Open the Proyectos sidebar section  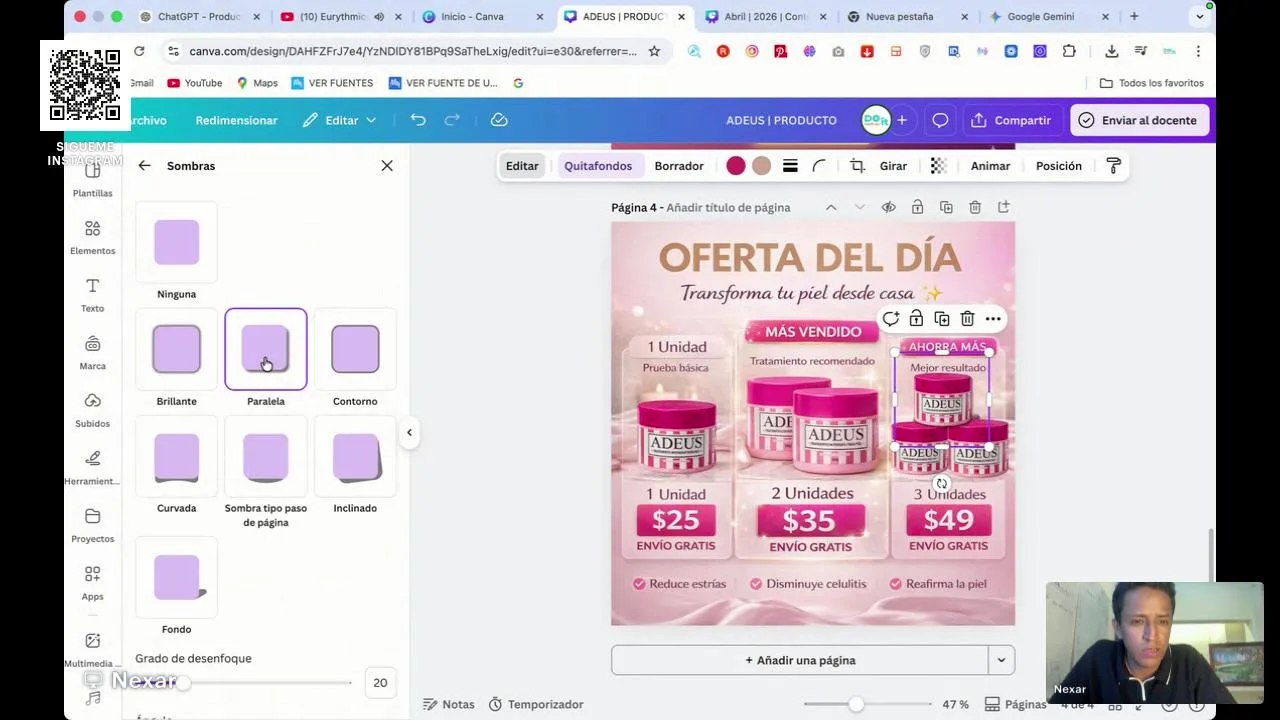point(93,525)
